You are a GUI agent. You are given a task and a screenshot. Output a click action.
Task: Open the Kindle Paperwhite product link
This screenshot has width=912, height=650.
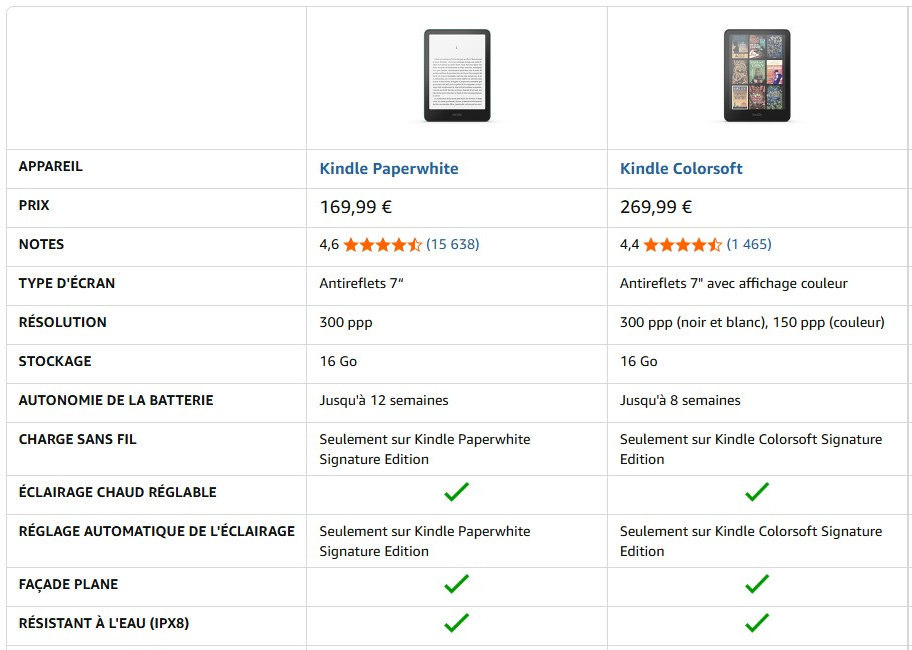click(x=388, y=168)
